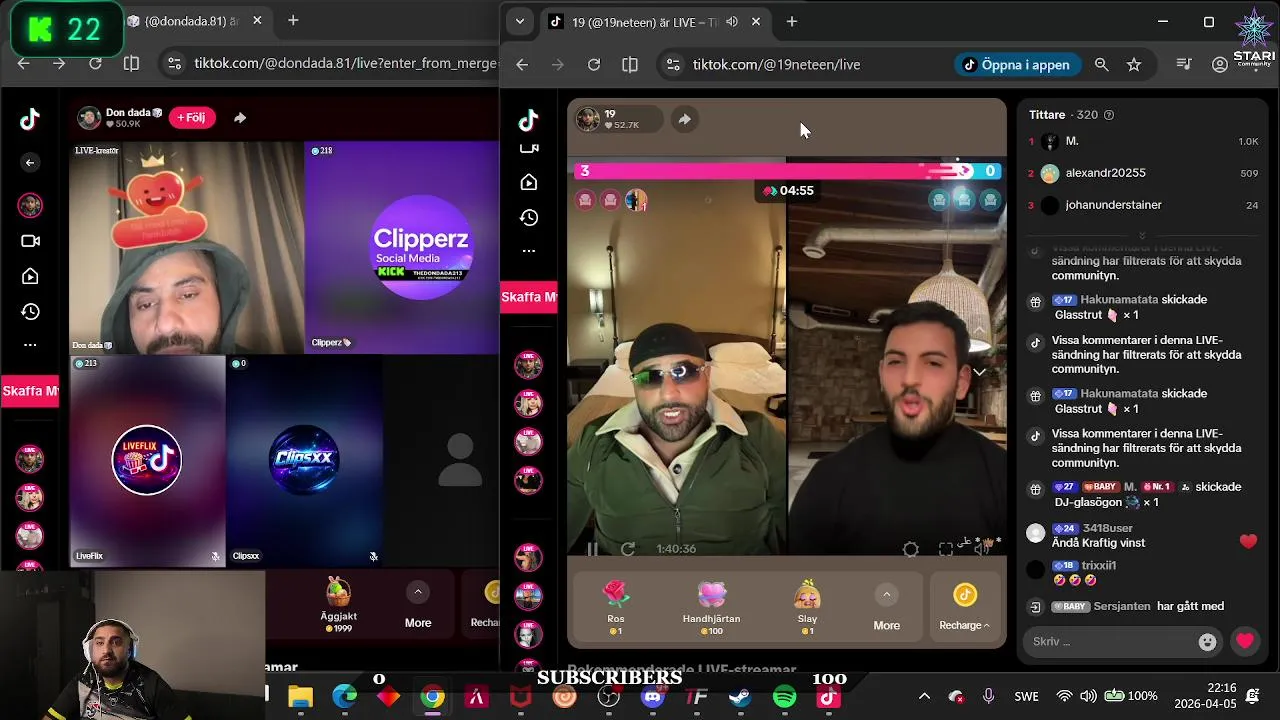Type in Skriv chat input field

point(1110,642)
